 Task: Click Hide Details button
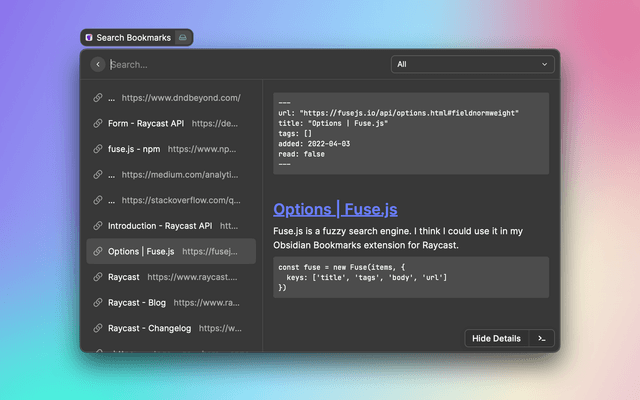pyautogui.click(x=496, y=338)
